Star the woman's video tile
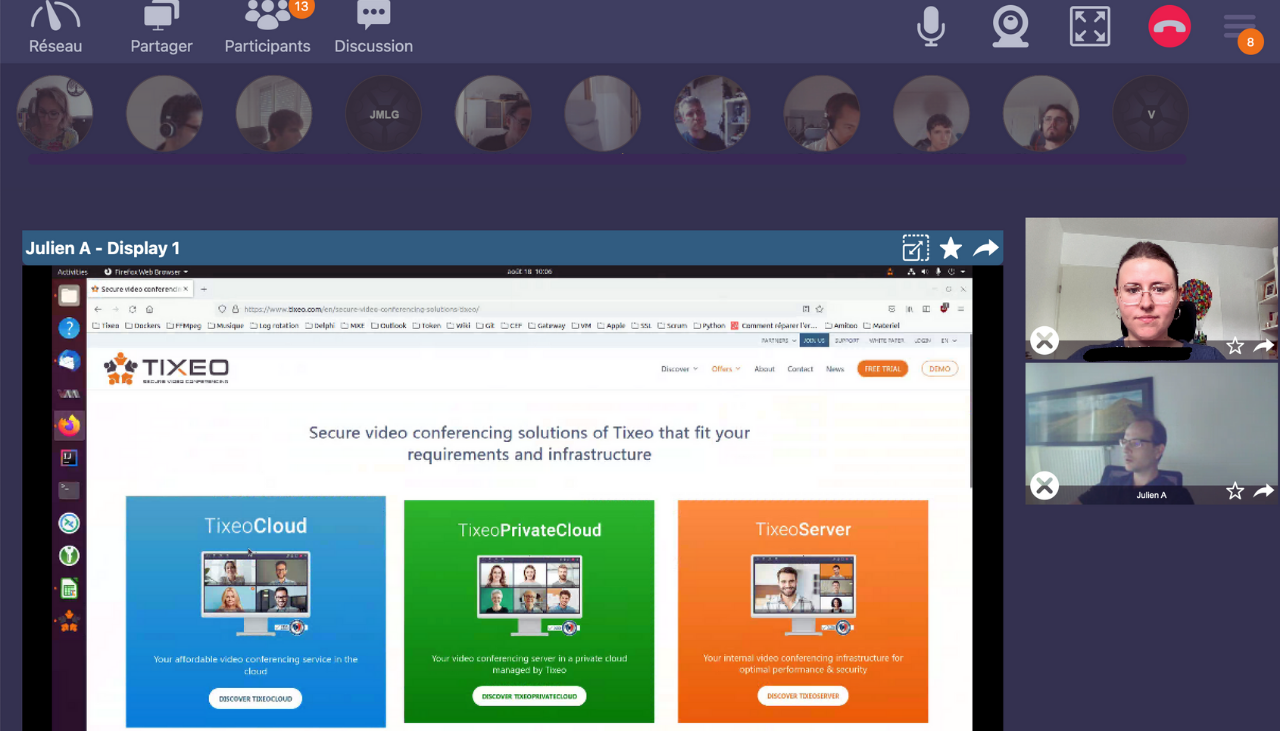Screen dimensions: 1280x731 pos(1235,346)
